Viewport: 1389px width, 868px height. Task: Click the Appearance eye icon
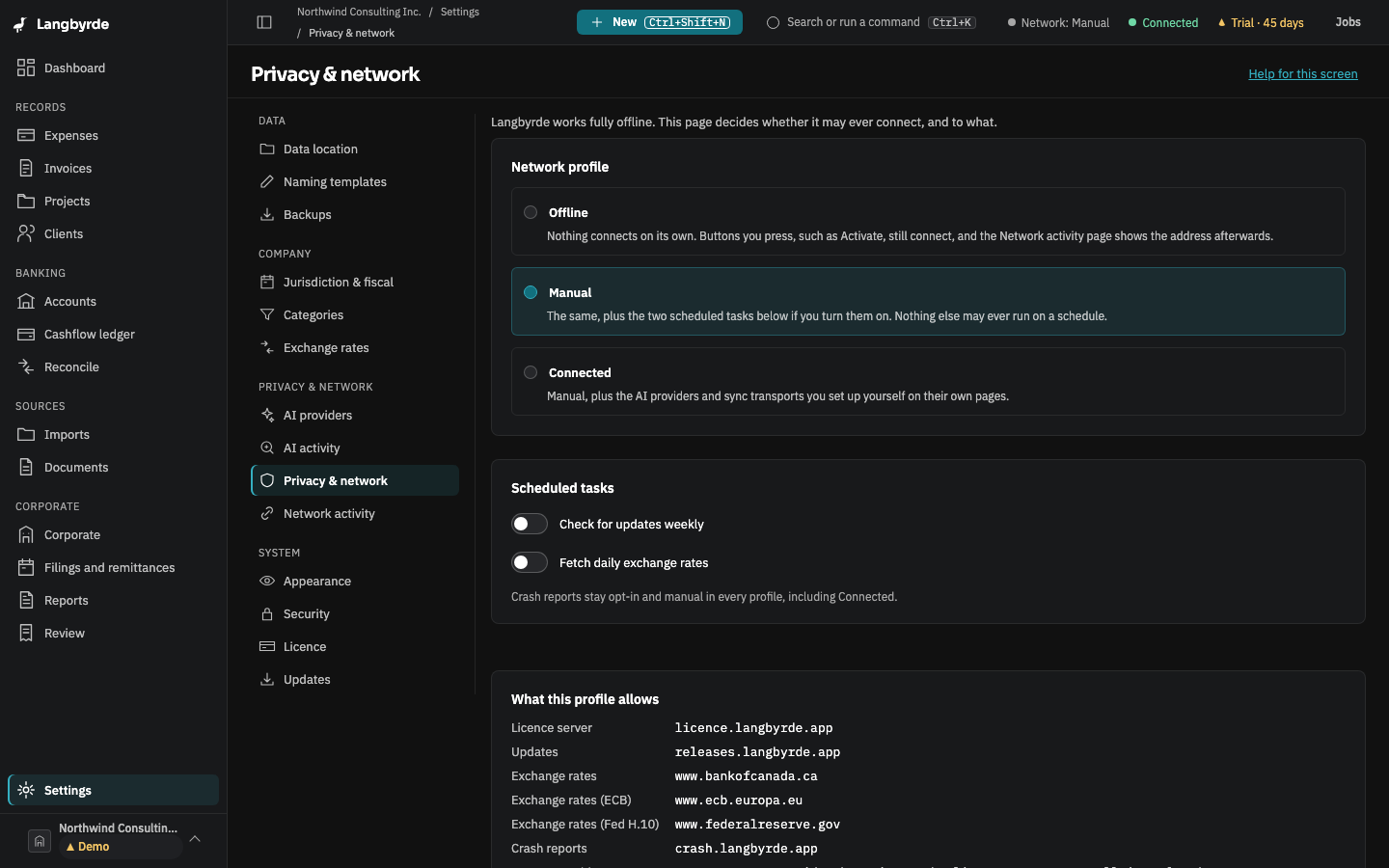click(267, 581)
